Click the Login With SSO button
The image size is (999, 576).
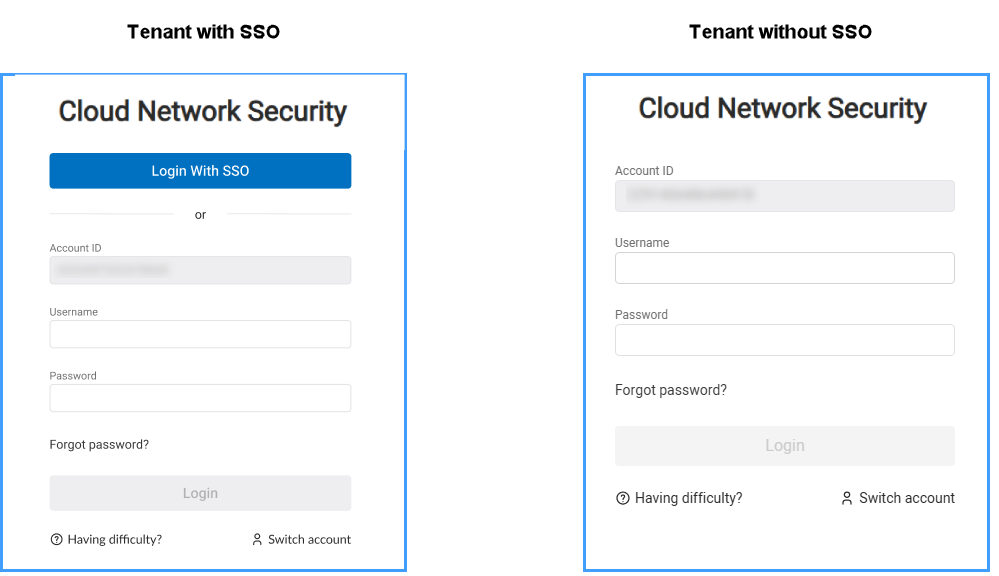(200, 171)
